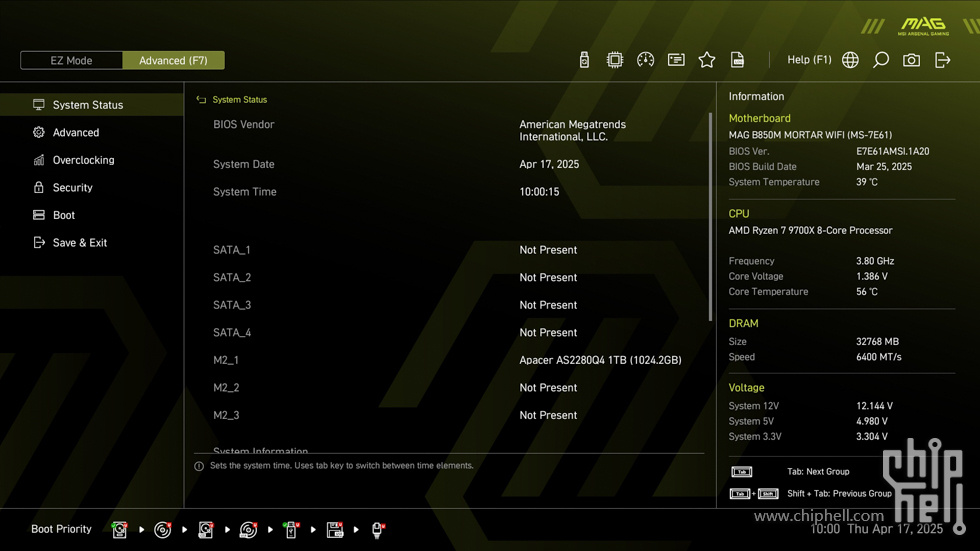
Task: Click the board explorer card icon
Action: (676, 60)
